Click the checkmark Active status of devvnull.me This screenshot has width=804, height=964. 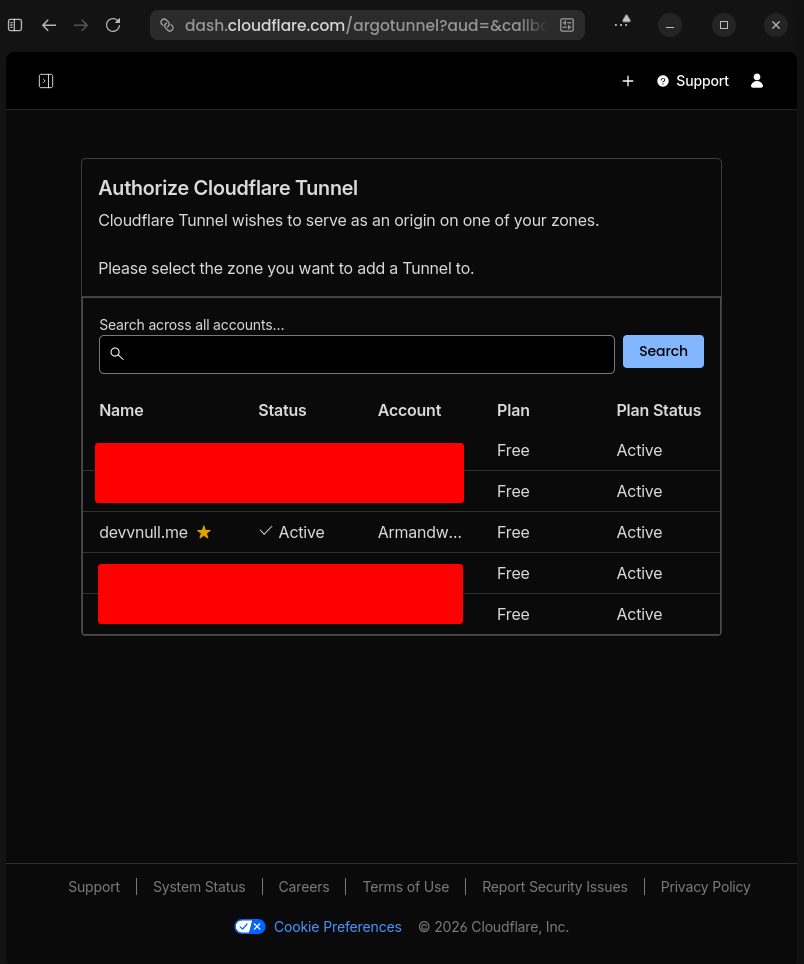(x=292, y=532)
